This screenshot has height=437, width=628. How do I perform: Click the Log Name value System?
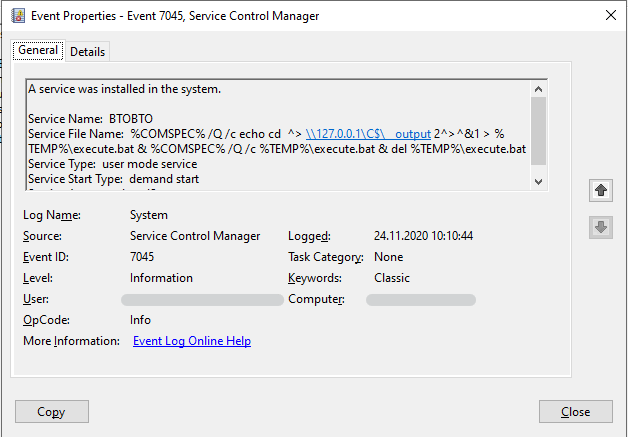[149, 215]
